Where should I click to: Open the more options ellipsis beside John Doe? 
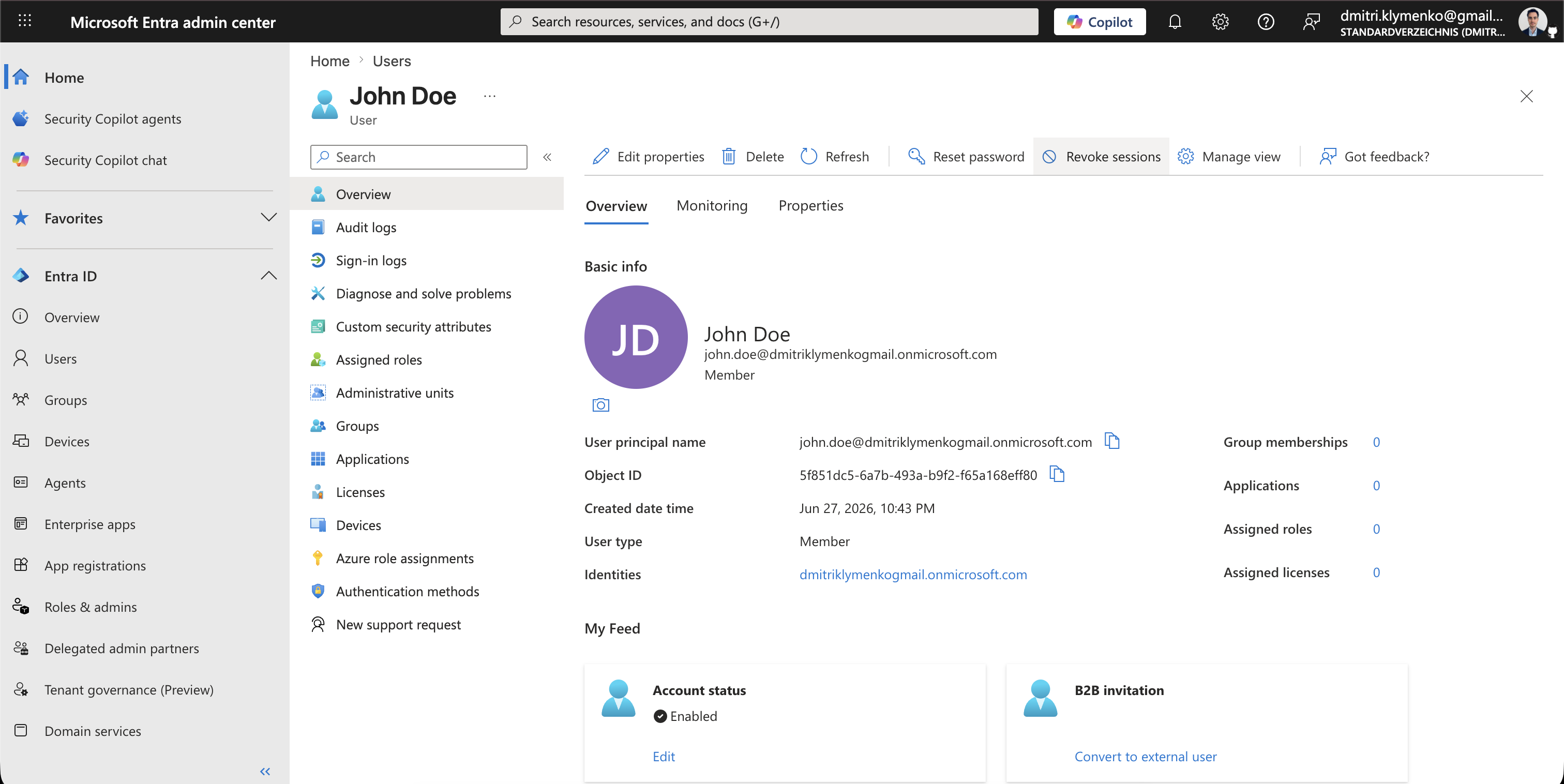489,96
